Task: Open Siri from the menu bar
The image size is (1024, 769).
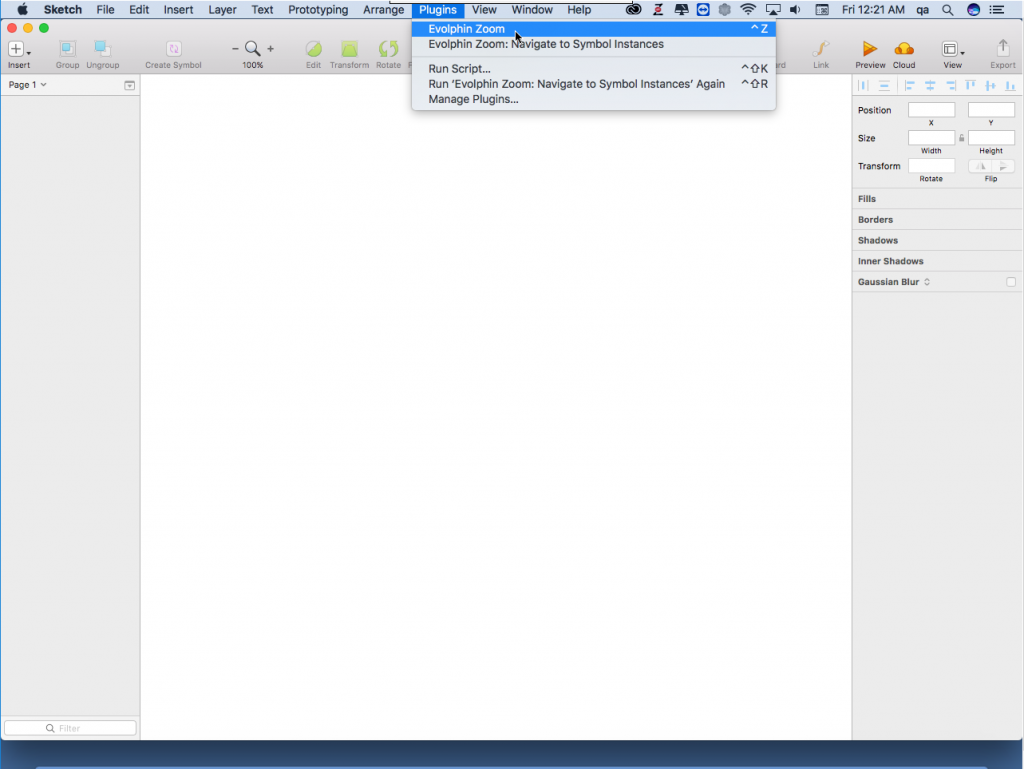Action: pyautogui.click(x=973, y=10)
